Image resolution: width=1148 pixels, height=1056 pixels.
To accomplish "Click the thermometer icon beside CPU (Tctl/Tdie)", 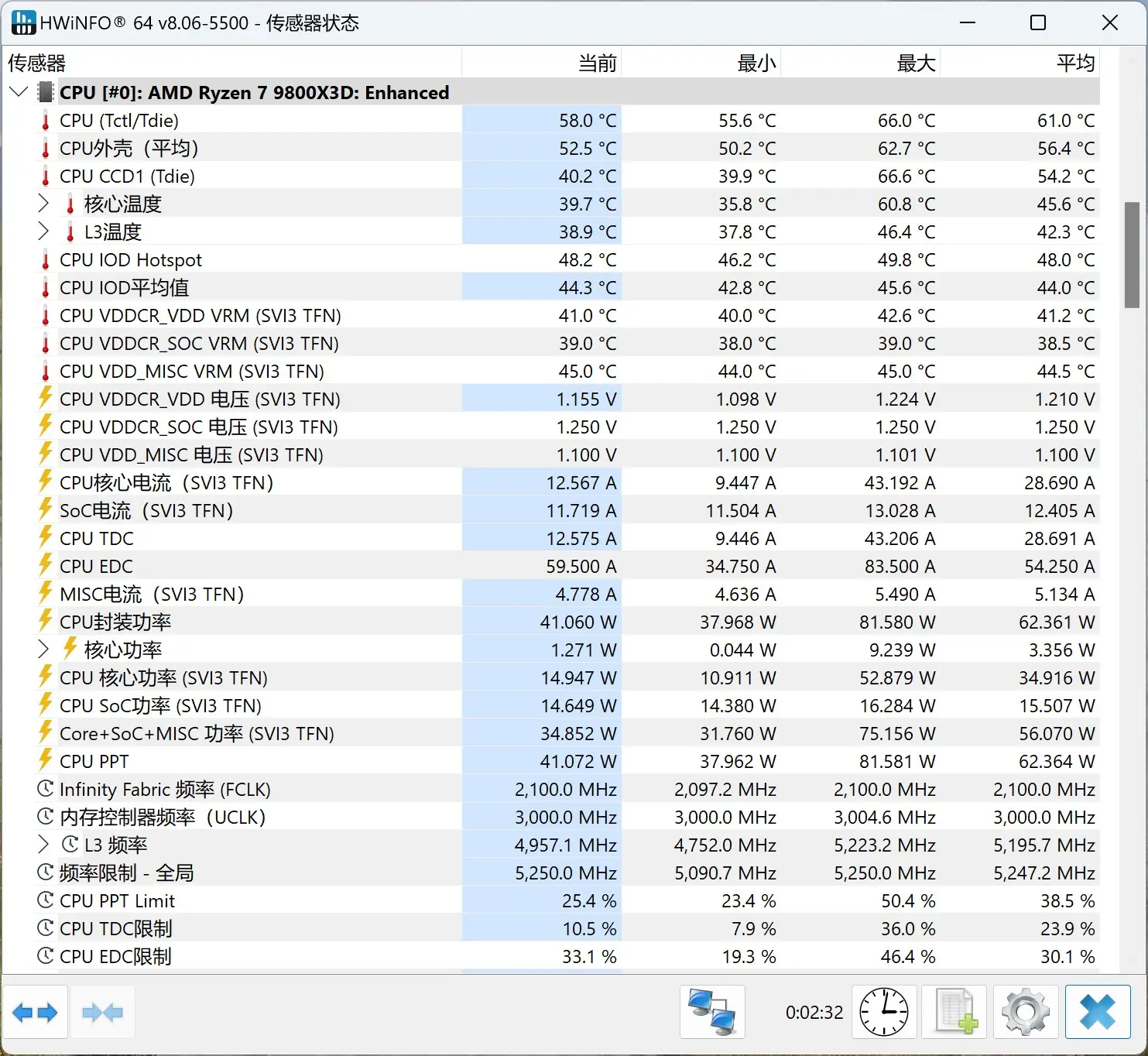I will click(46, 120).
